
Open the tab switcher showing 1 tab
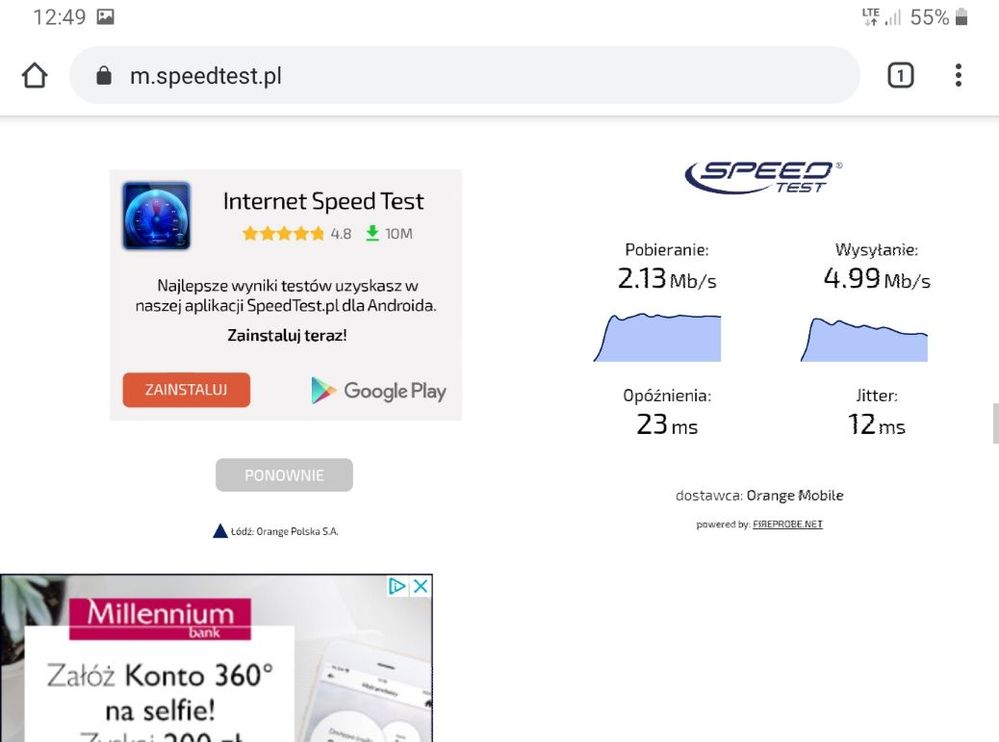pyautogui.click(x=900, y=74)
